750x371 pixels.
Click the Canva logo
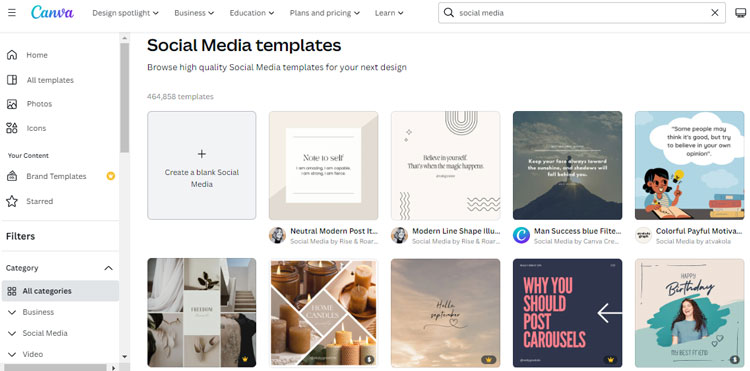(x=52, y=12)
